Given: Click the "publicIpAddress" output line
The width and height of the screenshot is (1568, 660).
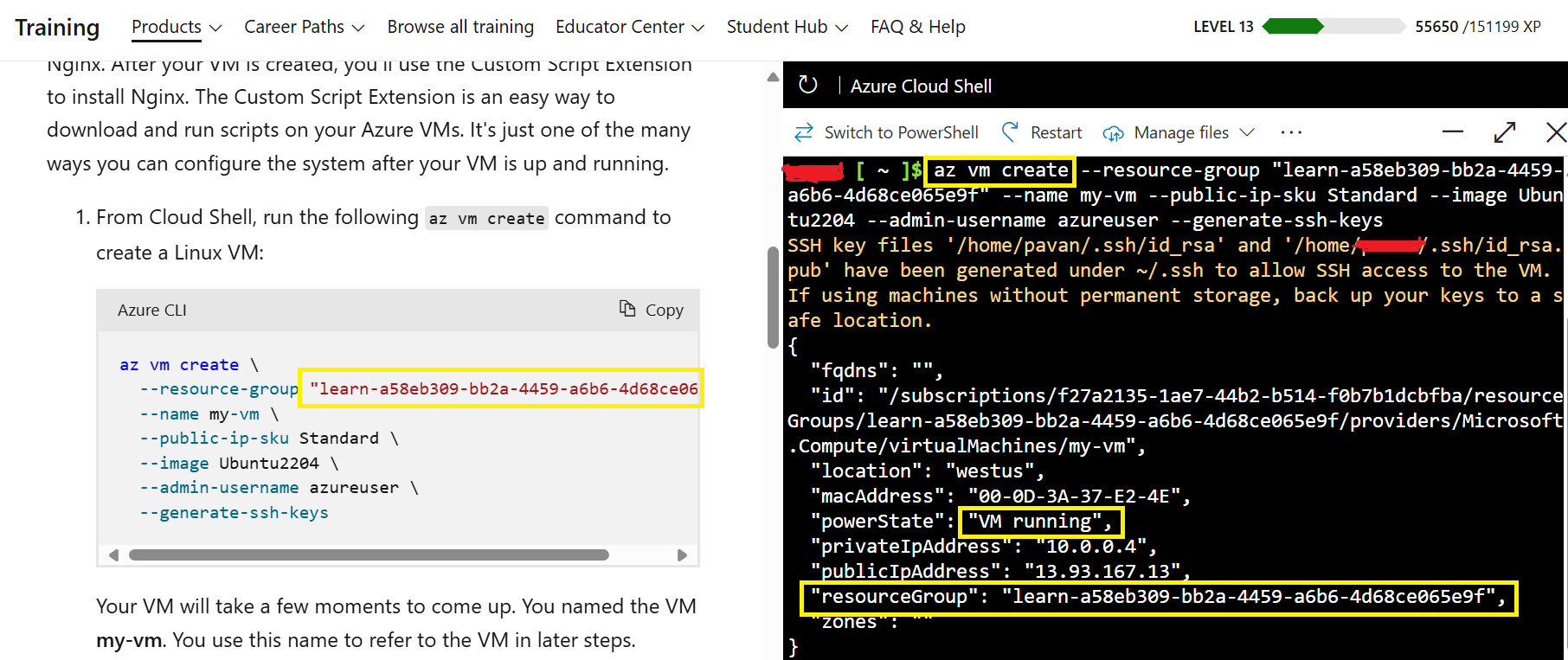Looking at the screenshot, I should [1000, 571].
